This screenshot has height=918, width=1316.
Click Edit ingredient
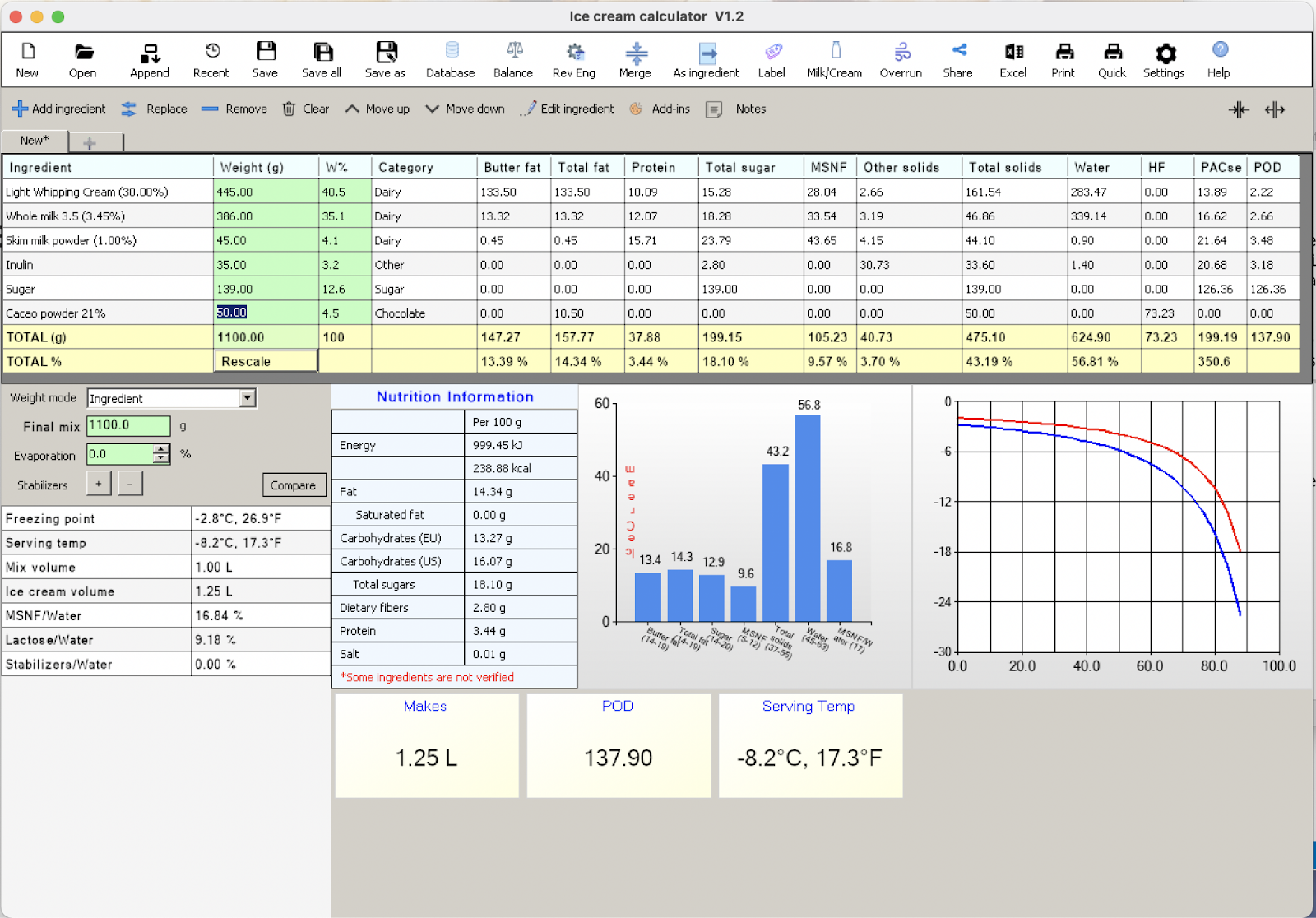tap(568, 109)
